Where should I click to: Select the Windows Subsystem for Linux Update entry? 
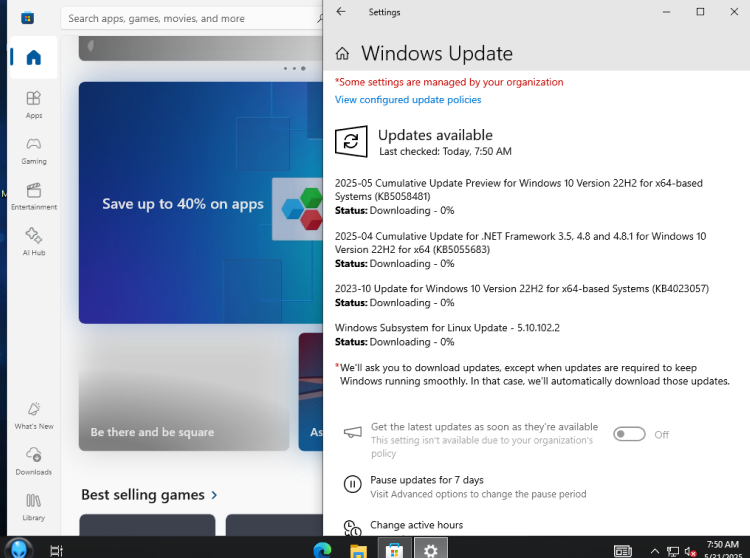click(447, 335)
